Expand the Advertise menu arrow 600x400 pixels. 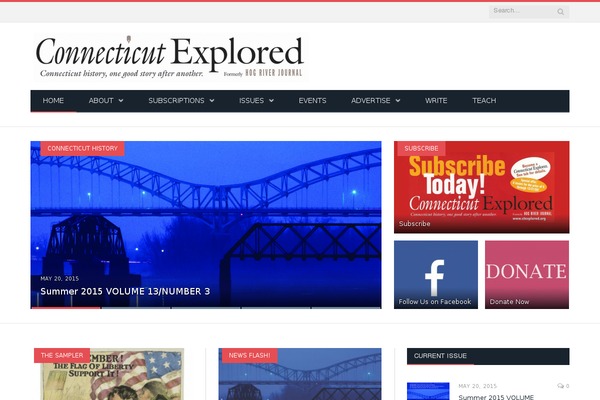click(398, 101)
